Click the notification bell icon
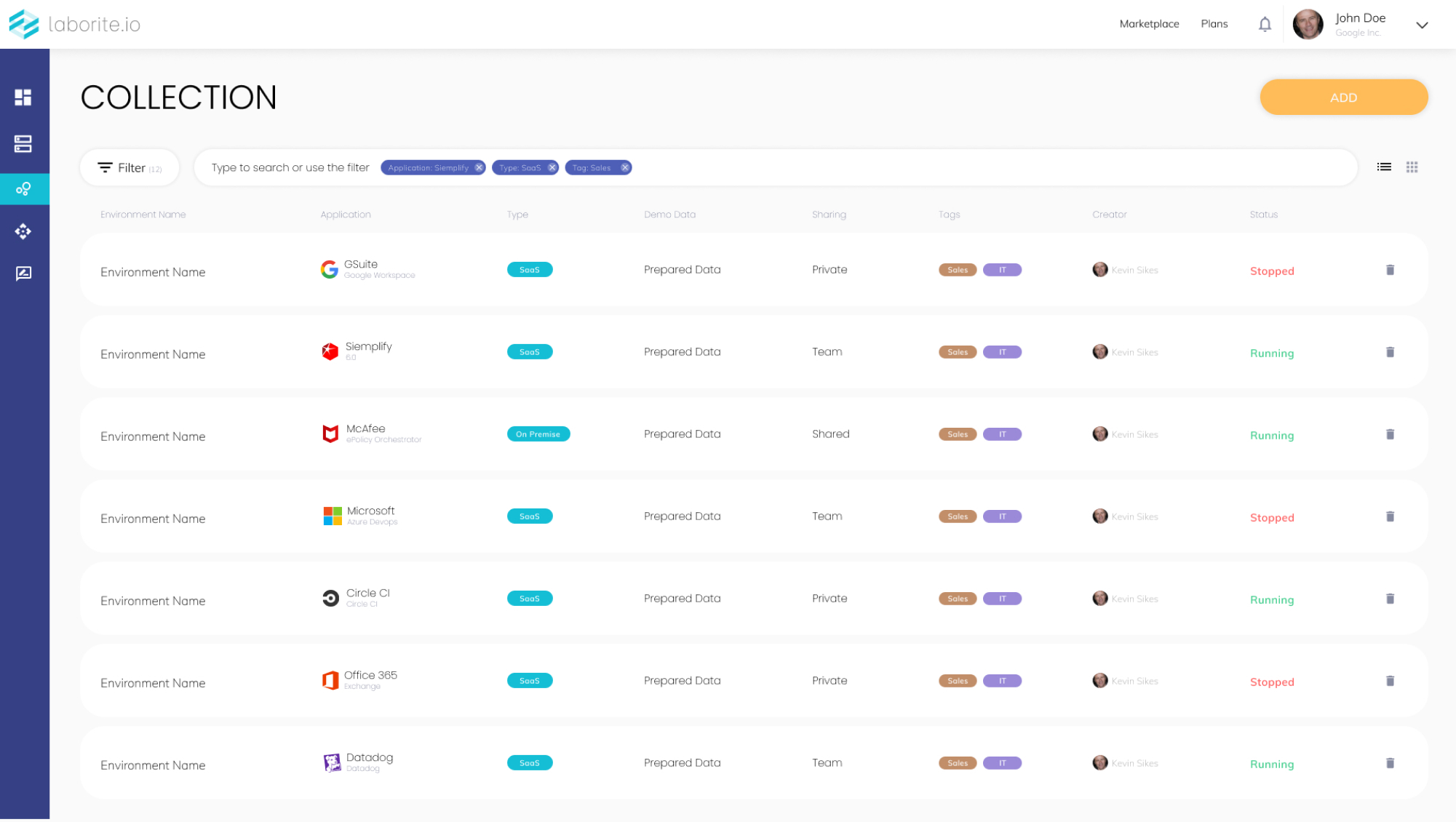Image resolution: width=1456 pixels, height=822 pixels. [x=1265, y=25]
